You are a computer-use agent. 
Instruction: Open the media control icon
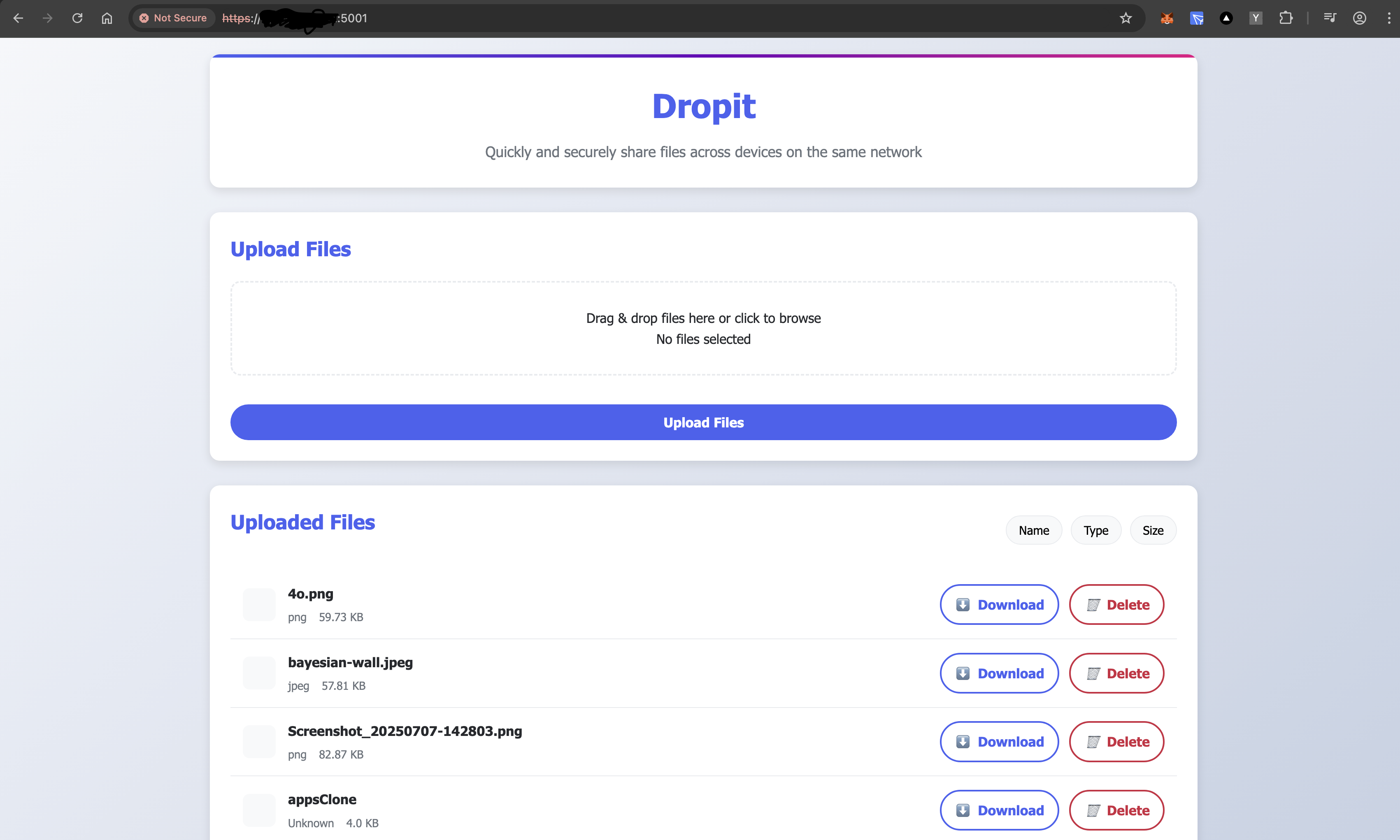coord(1330,18)
